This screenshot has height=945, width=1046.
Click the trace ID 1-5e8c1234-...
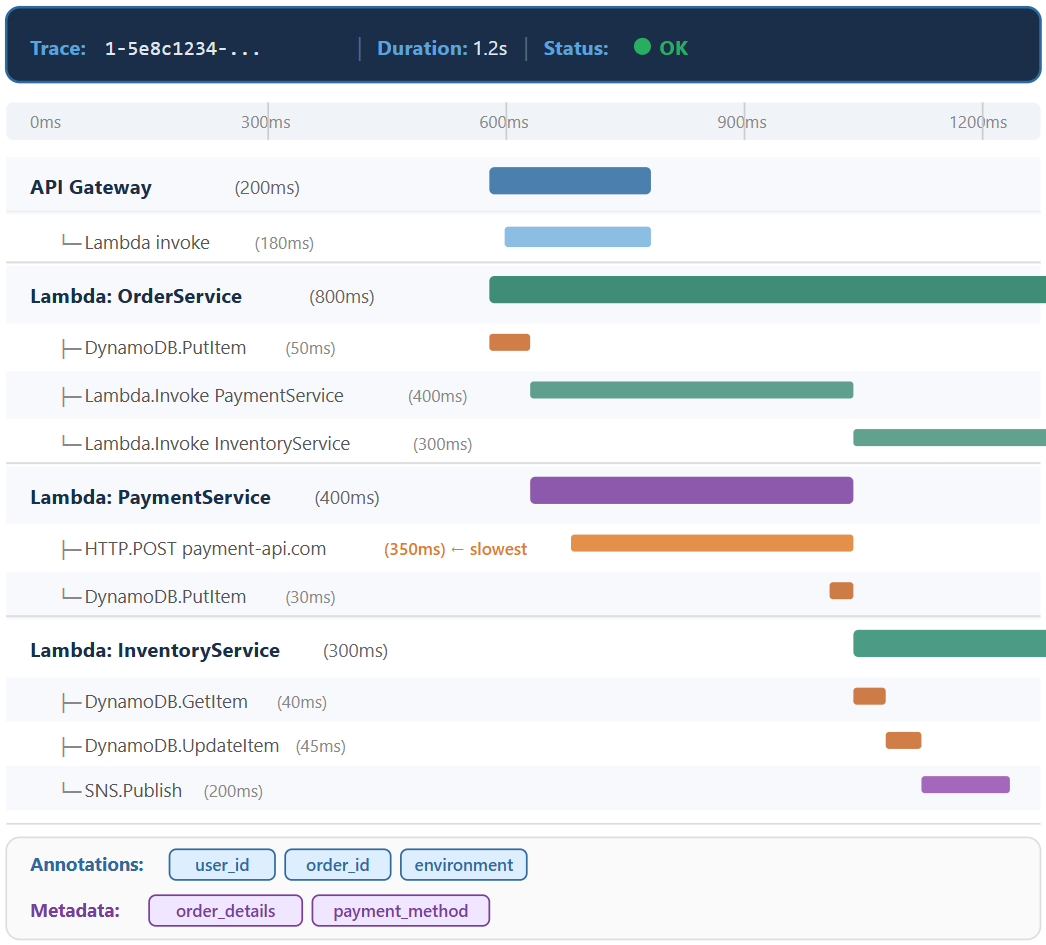pos(182,49)
